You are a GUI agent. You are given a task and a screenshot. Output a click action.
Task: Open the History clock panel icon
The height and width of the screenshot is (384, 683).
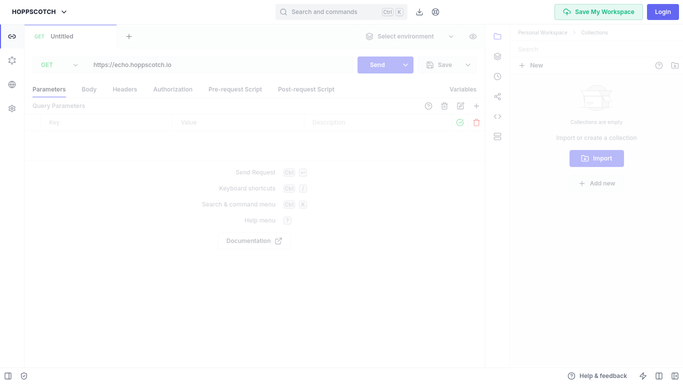[x=497, y=77]
